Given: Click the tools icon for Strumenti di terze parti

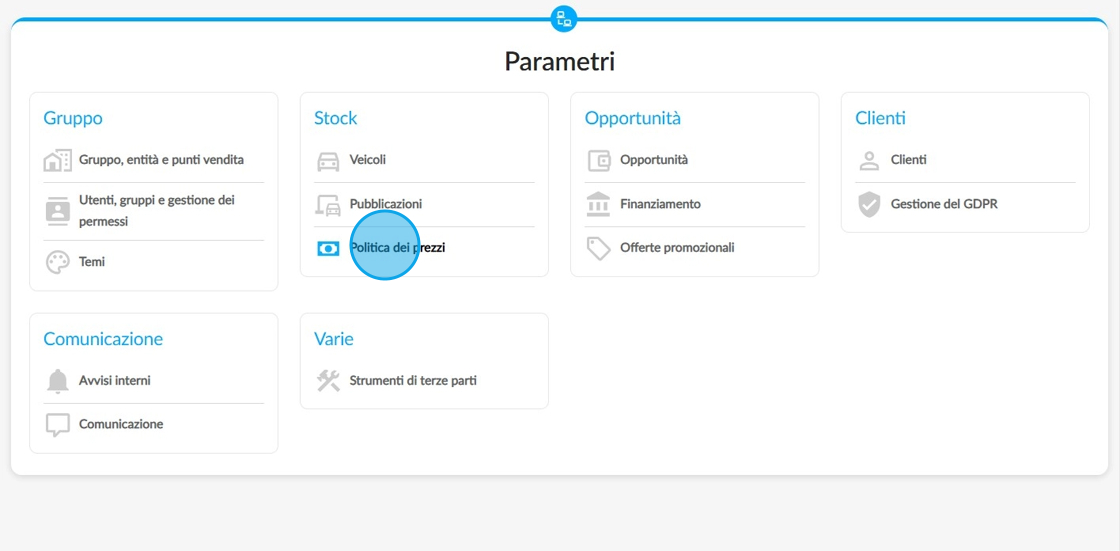Looking at the screenshot, I should coord(328,381).
